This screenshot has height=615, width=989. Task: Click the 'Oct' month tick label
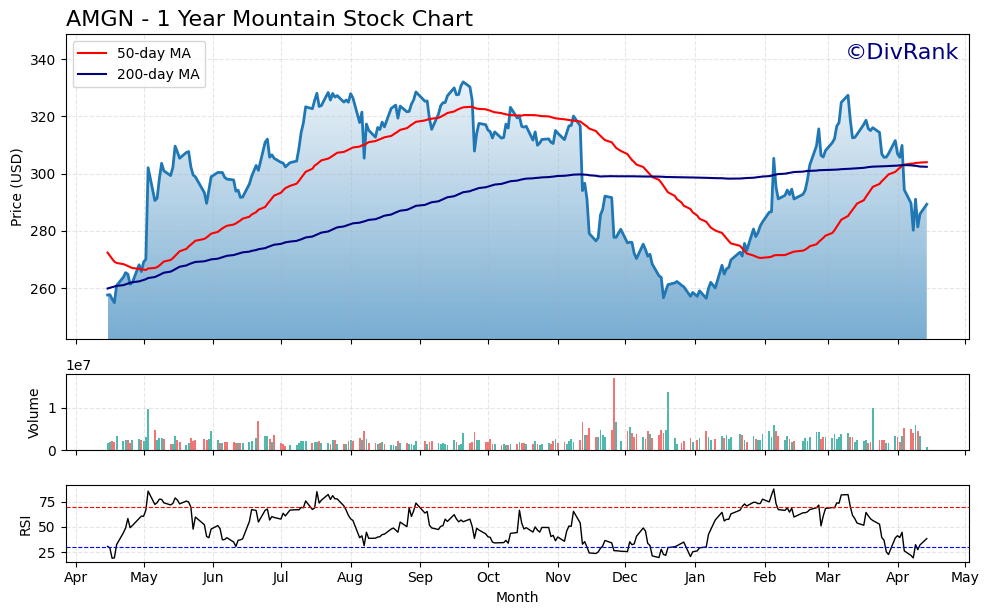pos(488,577)
